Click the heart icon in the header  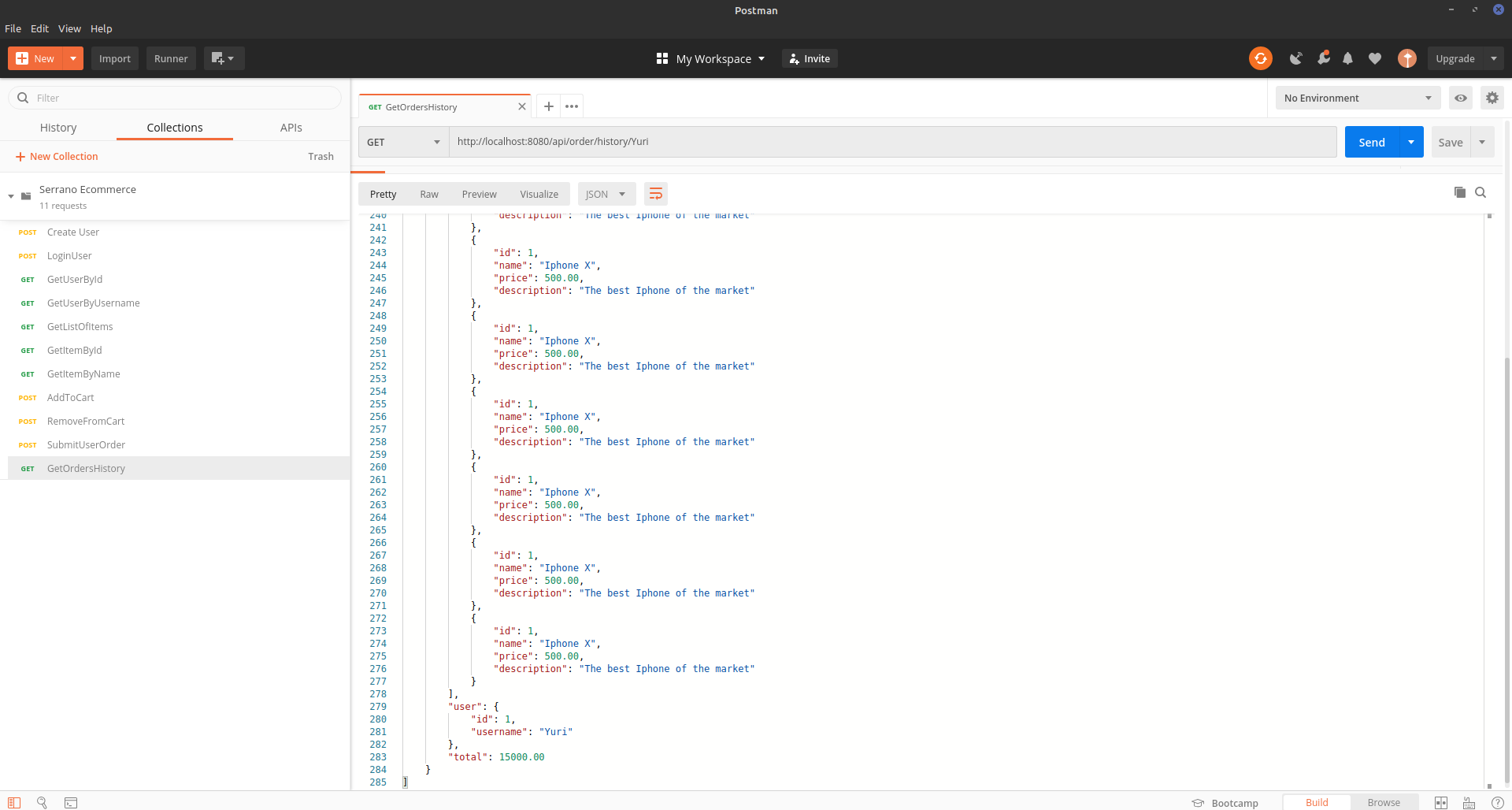1375,58
